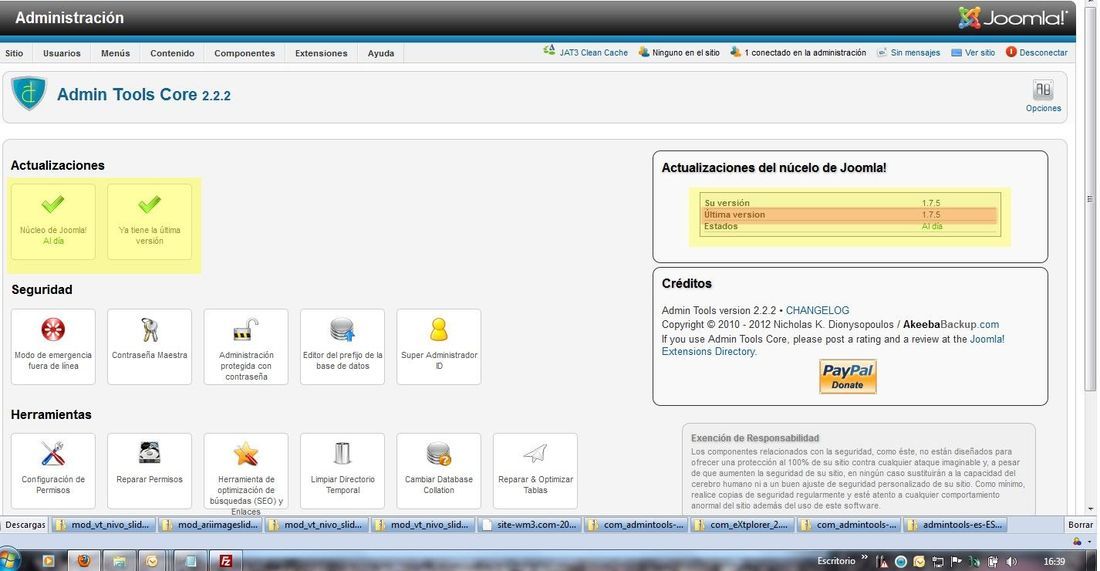Open Configuración de Permisos
The height and width of the screenshot is (571, 1100).
[x=53, y=471]
